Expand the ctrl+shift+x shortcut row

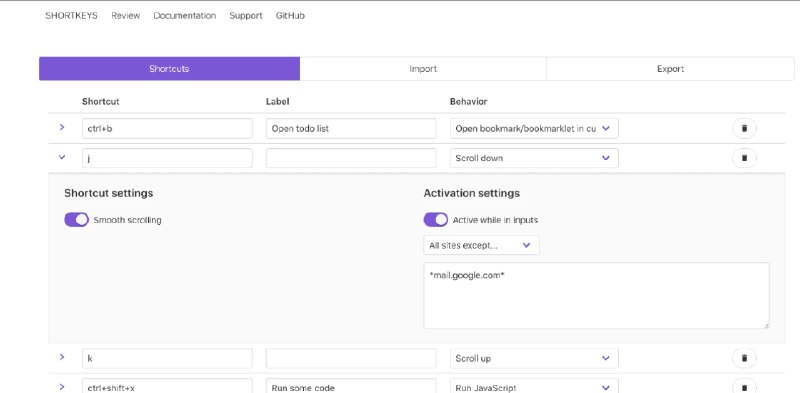click(62, 387)
